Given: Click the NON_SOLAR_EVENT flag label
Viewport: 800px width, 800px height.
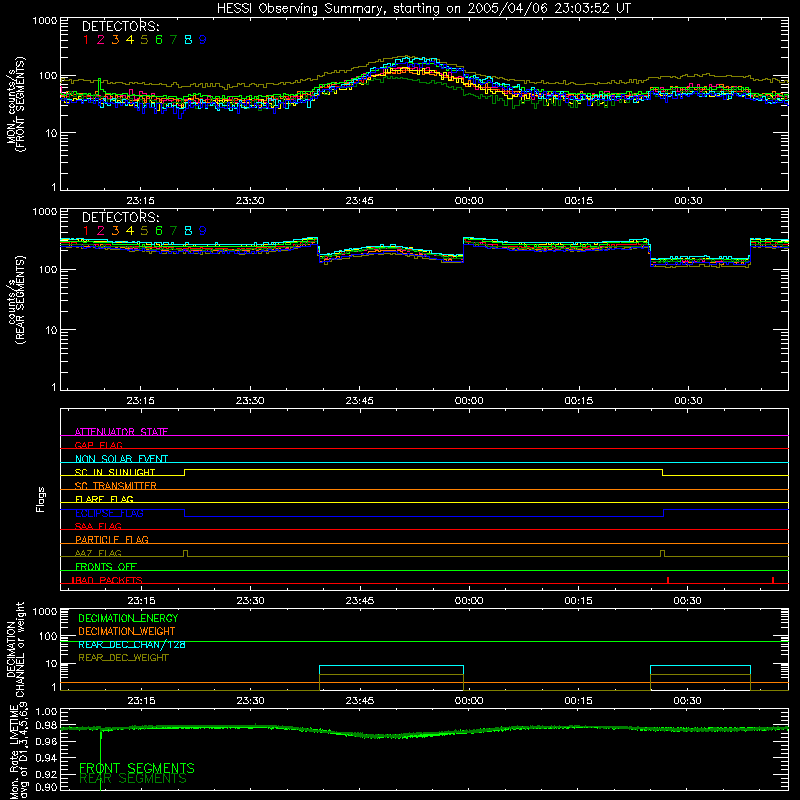Looking at the screenshot, I should coord(121,459).
